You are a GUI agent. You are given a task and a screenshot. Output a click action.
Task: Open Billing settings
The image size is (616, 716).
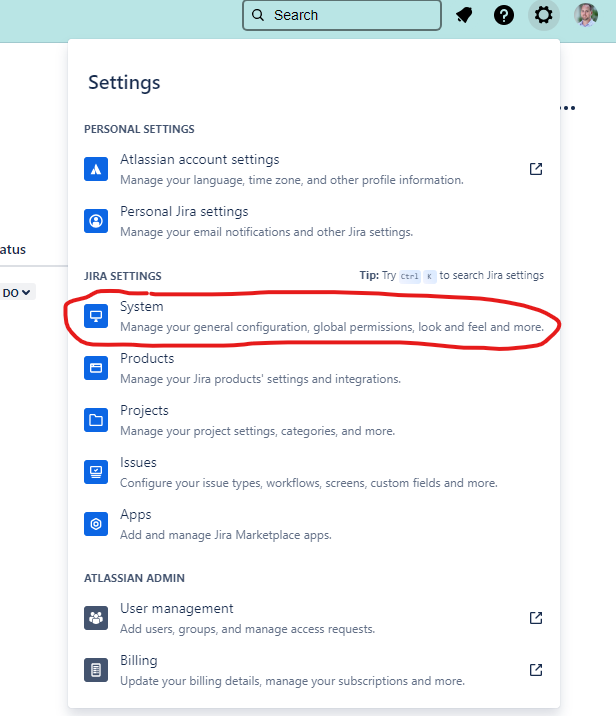pyautogui.click(x=314, y=670)
